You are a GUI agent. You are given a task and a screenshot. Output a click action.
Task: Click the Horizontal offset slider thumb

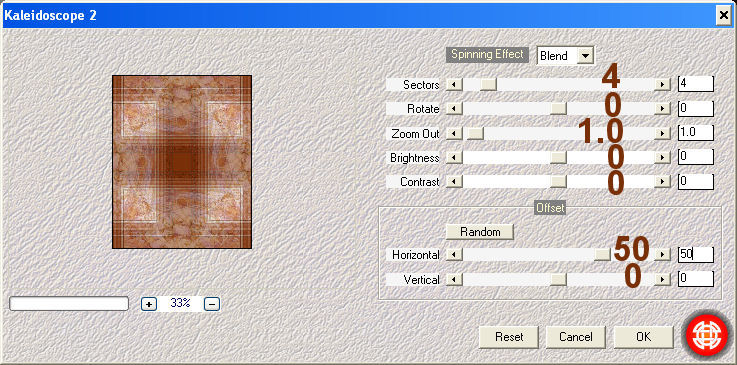click(x=601, y=255)
